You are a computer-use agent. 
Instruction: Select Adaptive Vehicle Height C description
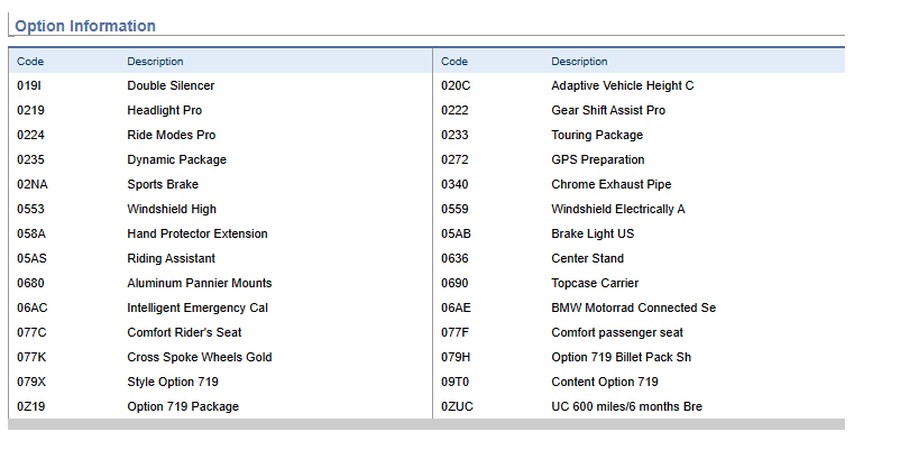pos(623,86)
